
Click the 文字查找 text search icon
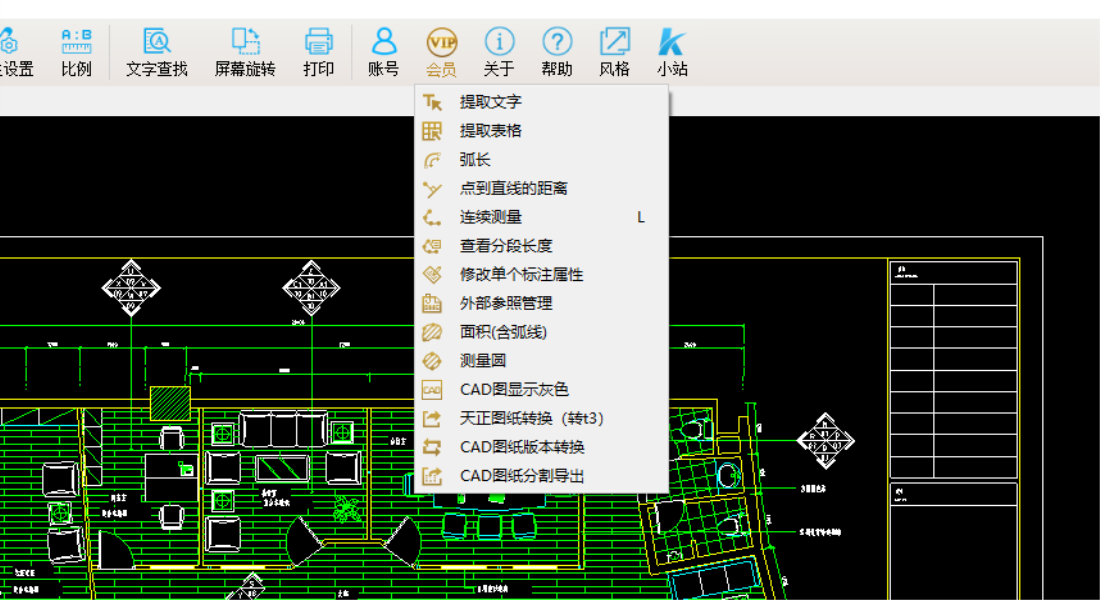pyautogui.click(x=157, y=42)
